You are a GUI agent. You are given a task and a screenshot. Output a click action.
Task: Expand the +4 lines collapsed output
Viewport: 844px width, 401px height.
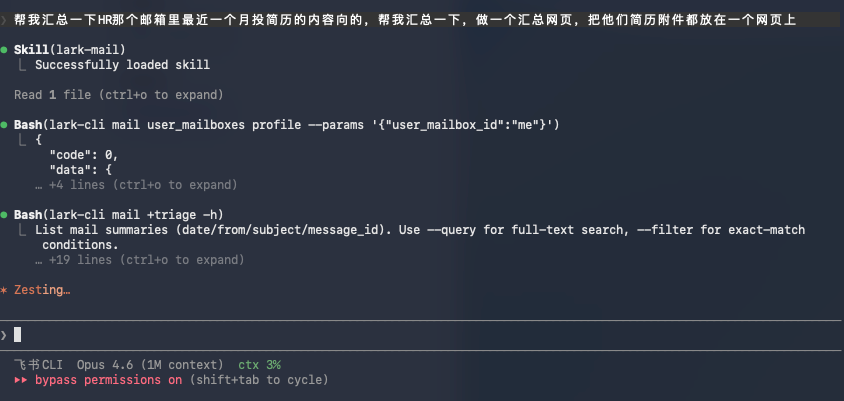tap(136, 185)
